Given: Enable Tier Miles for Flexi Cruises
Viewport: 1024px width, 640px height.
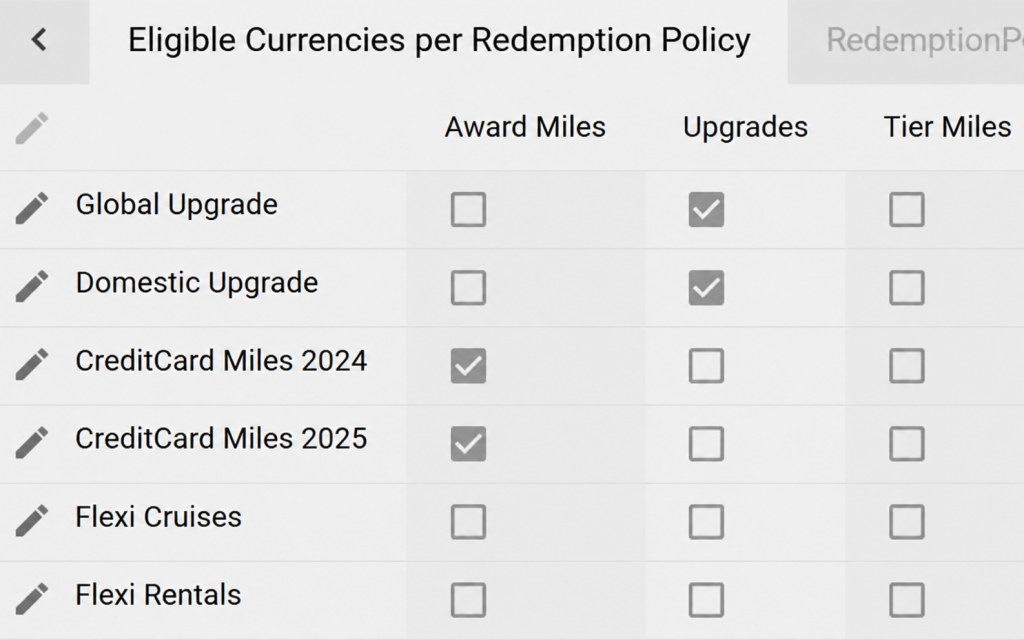Looking at the screenshot, I should (906, 522).
